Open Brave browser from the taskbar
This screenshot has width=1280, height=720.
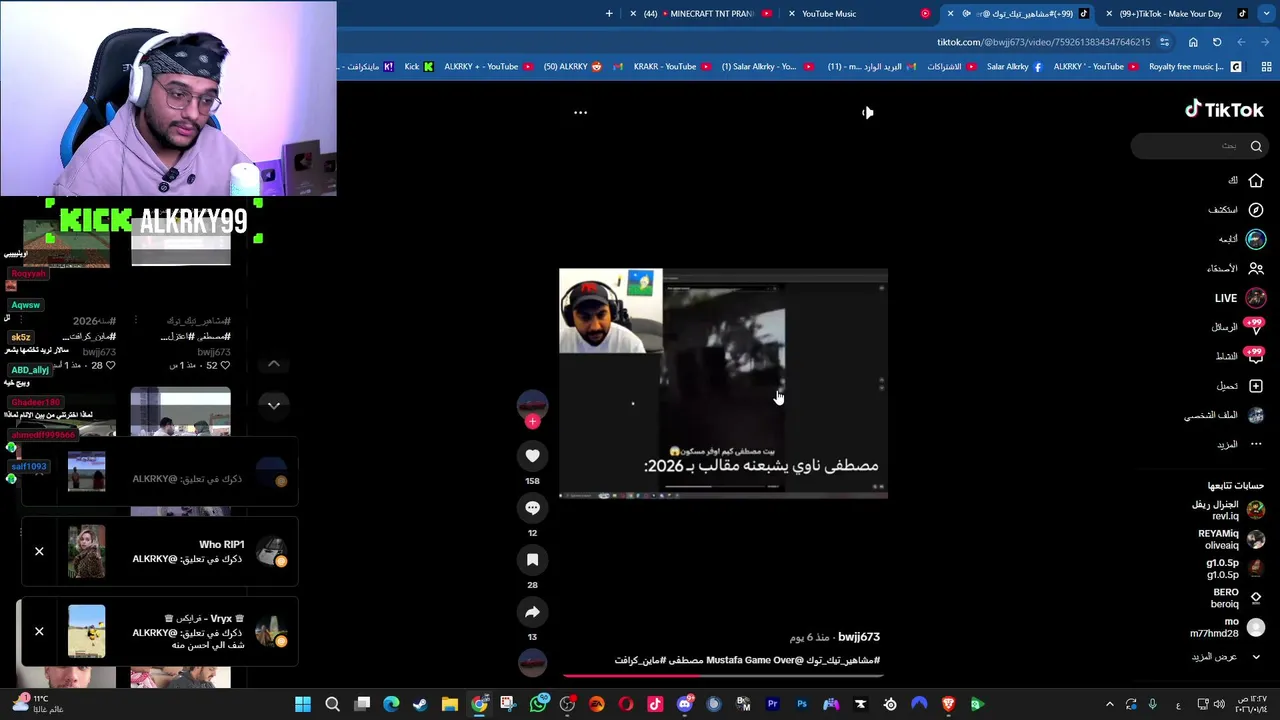948,704
